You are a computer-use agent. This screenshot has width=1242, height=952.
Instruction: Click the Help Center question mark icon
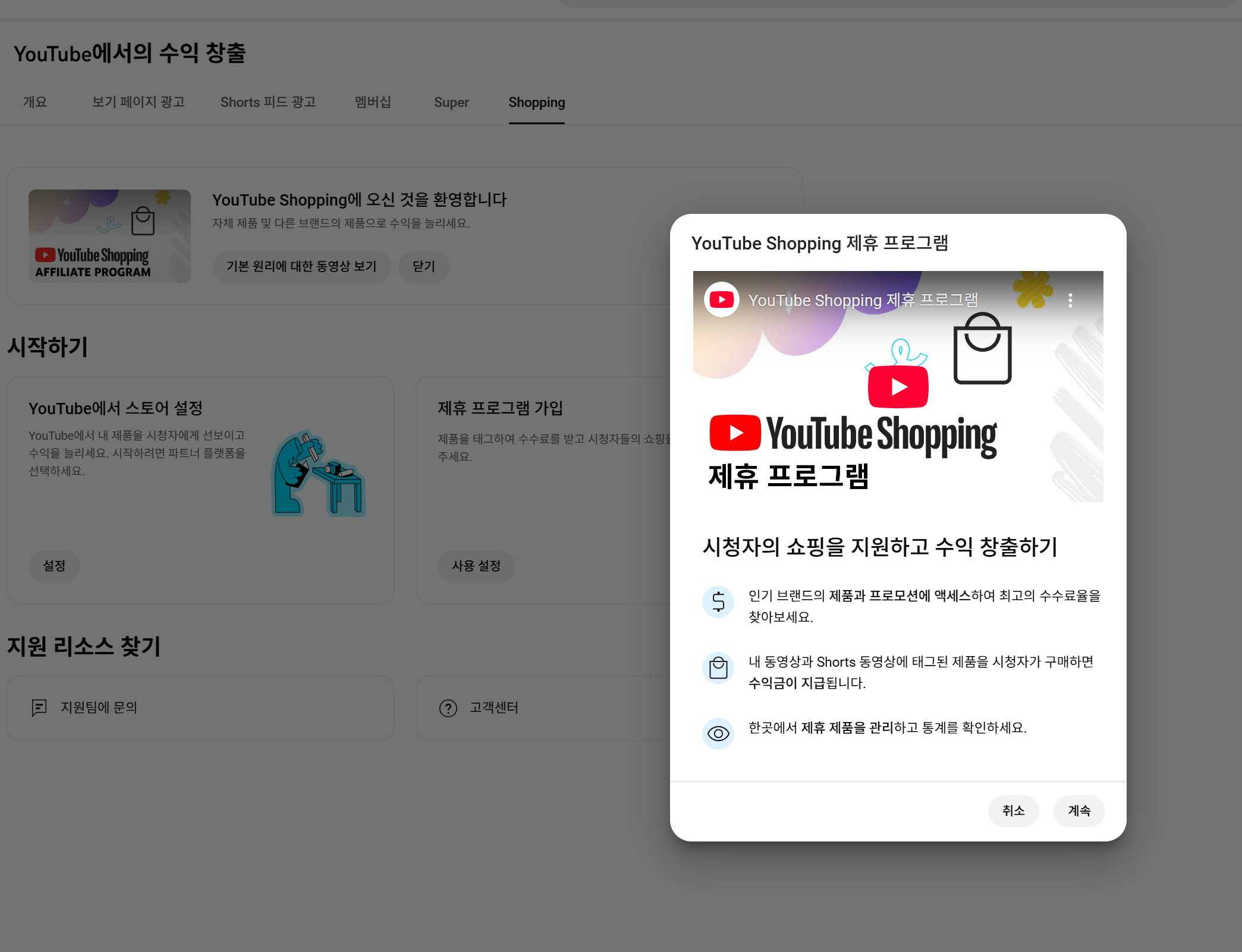click(448, 708)
